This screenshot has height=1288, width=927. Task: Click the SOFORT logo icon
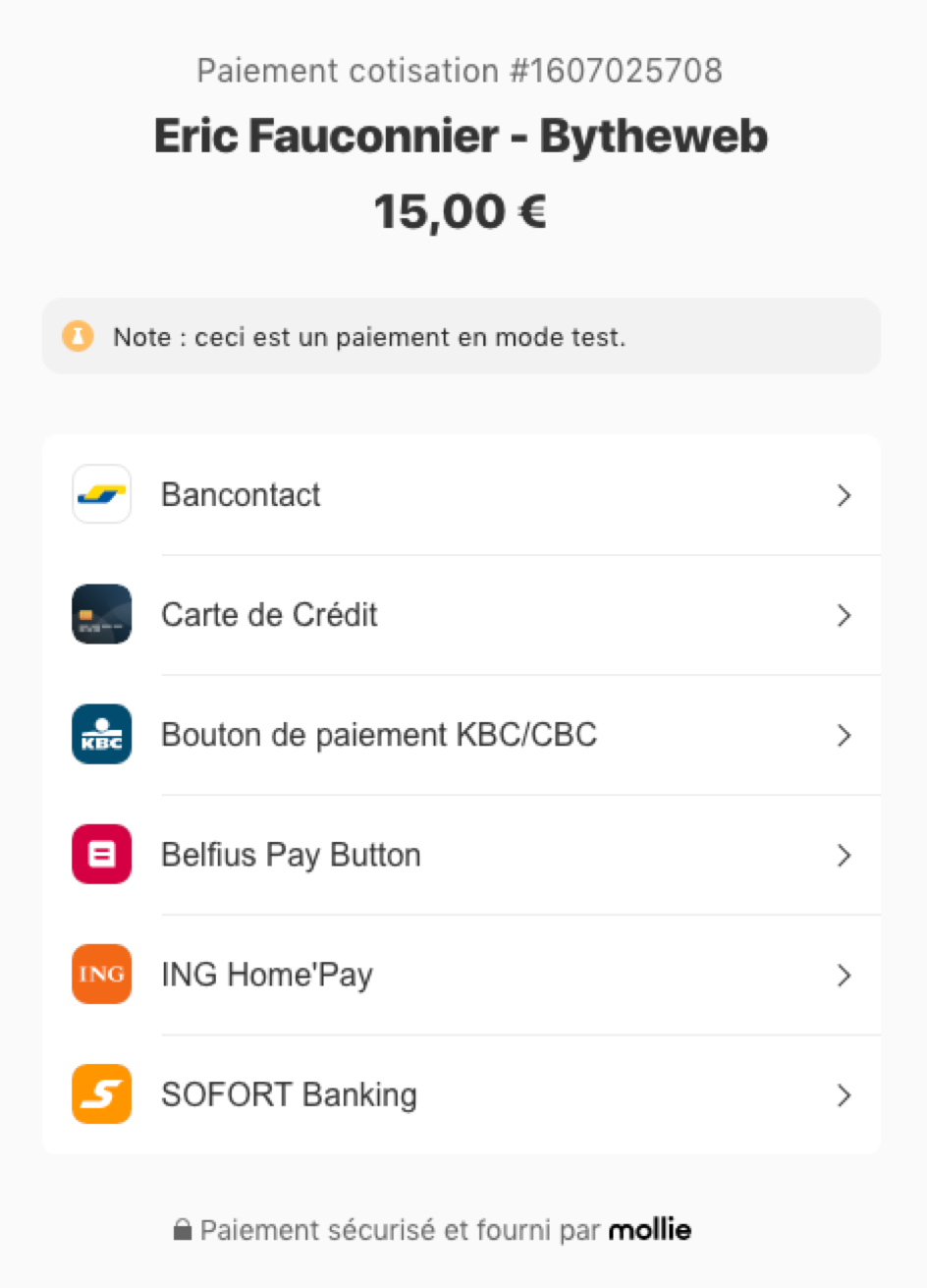point(101,1093)
